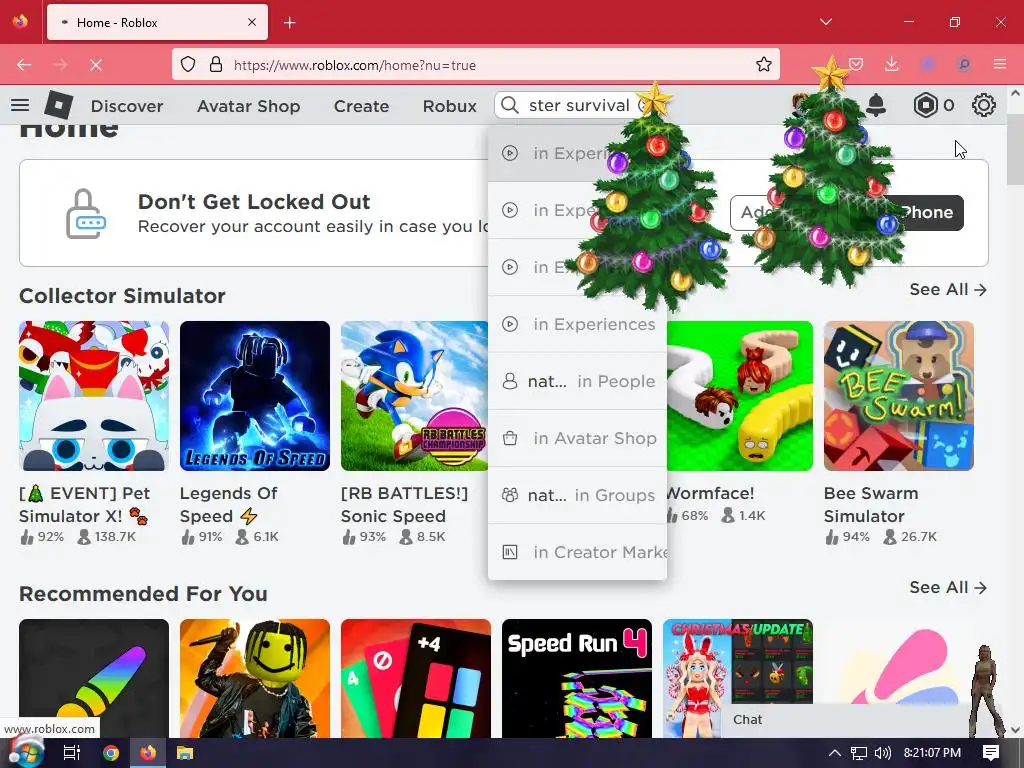This screenshot has width=1024, height=768.
Task: Go back in Firefox
Action: pos(24,65)
